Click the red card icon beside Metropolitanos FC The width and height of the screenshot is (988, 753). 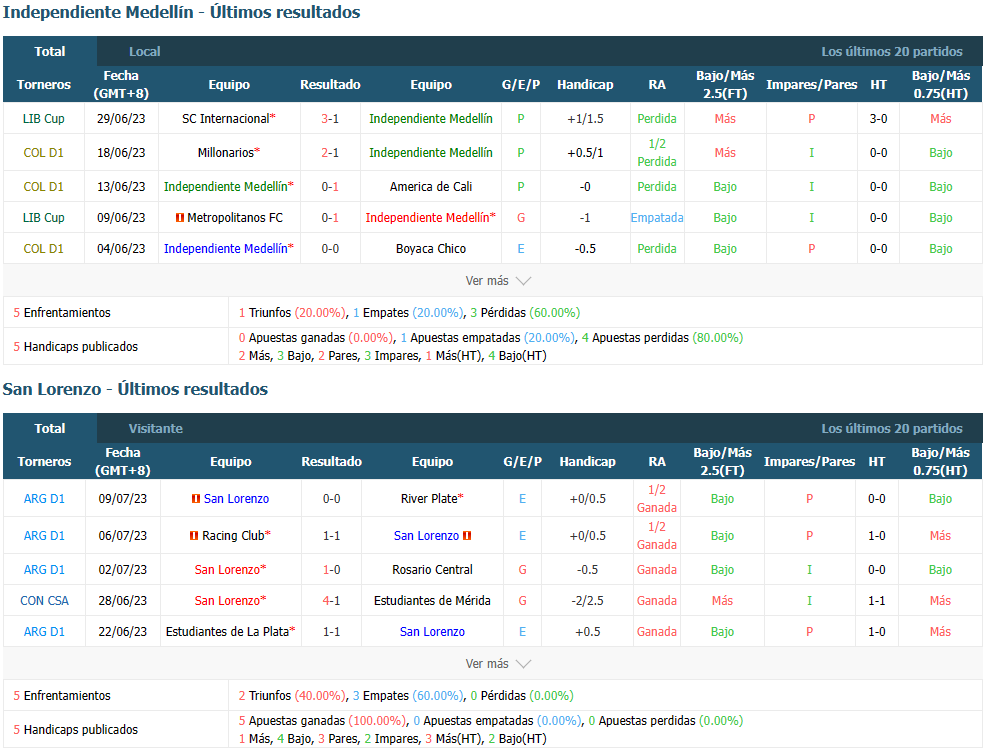point(180,218)
